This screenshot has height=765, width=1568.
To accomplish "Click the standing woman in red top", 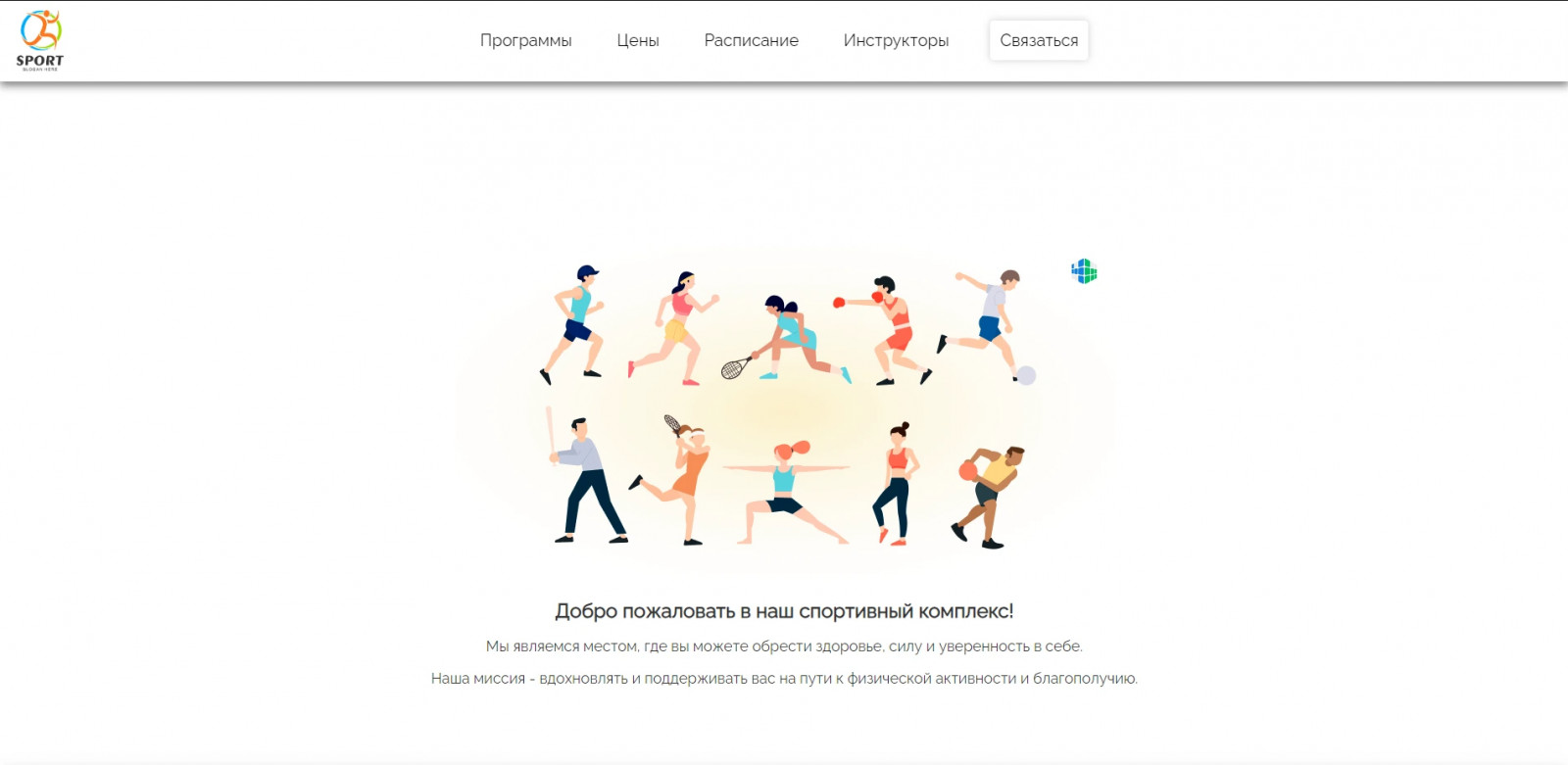I will point(896,483).
